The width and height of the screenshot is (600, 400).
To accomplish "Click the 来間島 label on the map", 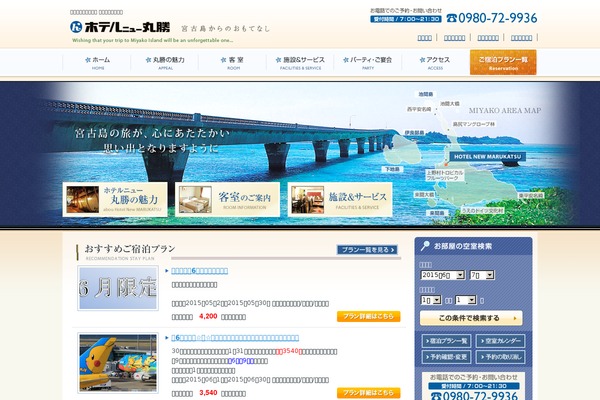I will [x=437, y=213].
